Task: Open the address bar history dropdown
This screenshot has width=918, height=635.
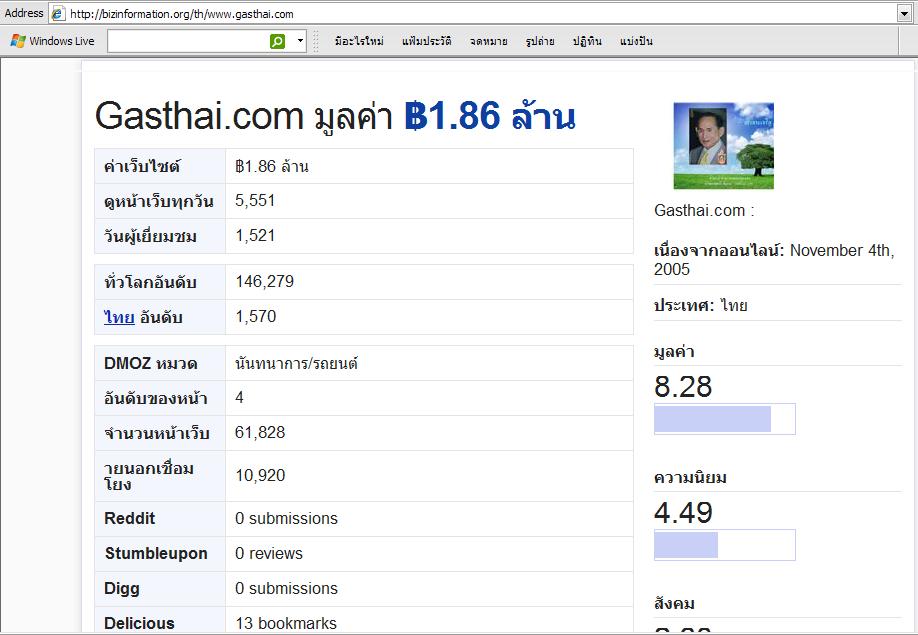Action: [x=904, y=13]
